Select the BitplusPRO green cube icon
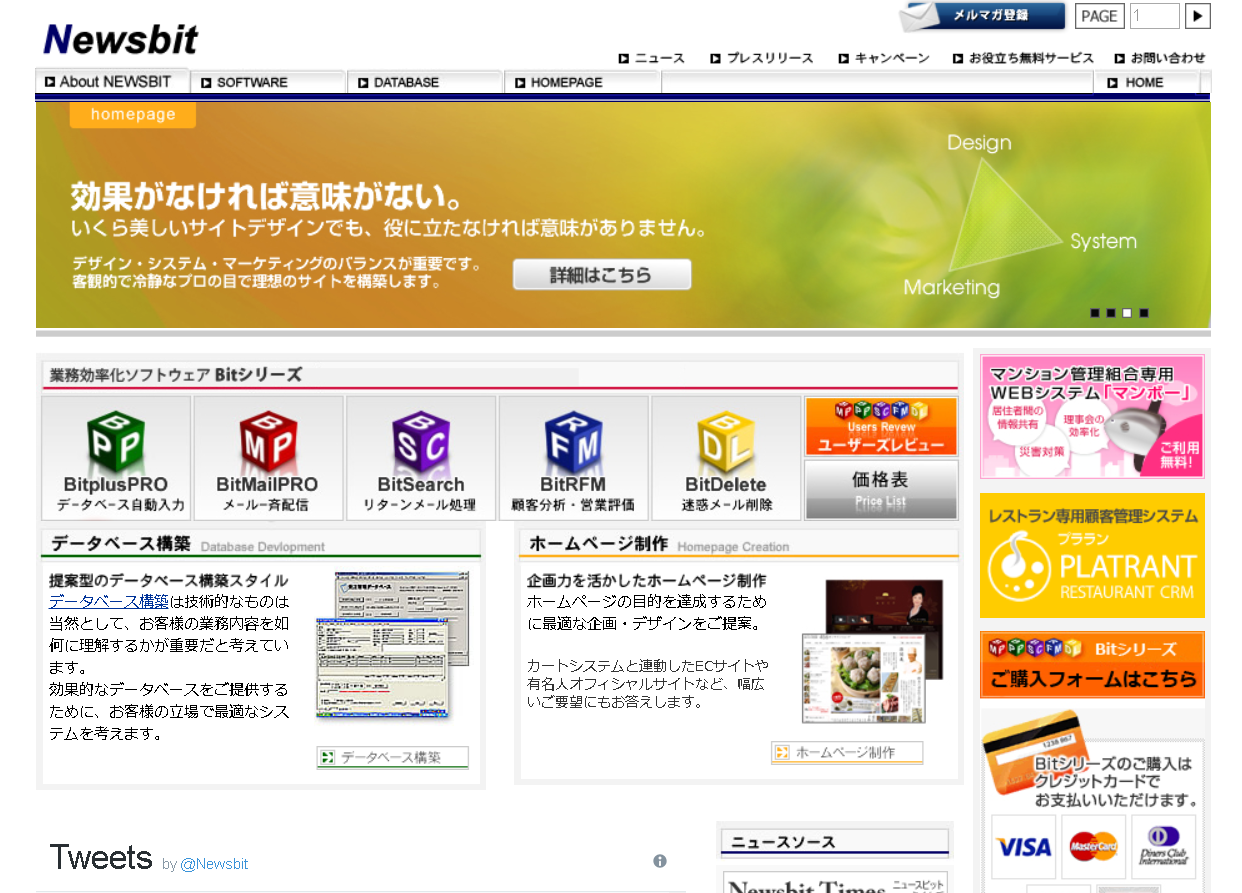 click(x=115, y=440)
